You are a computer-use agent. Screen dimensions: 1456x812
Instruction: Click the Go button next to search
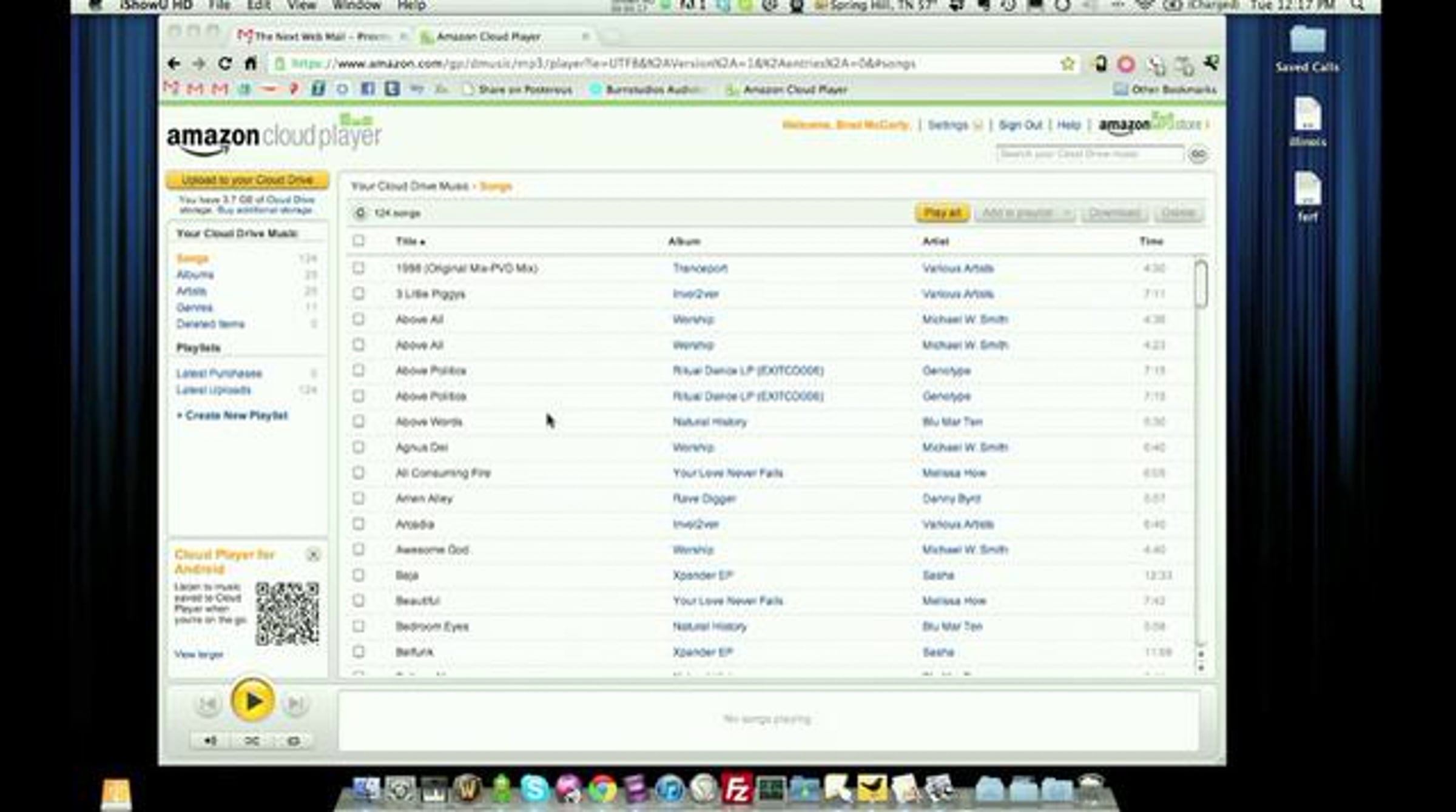(x=1198, y=154)
